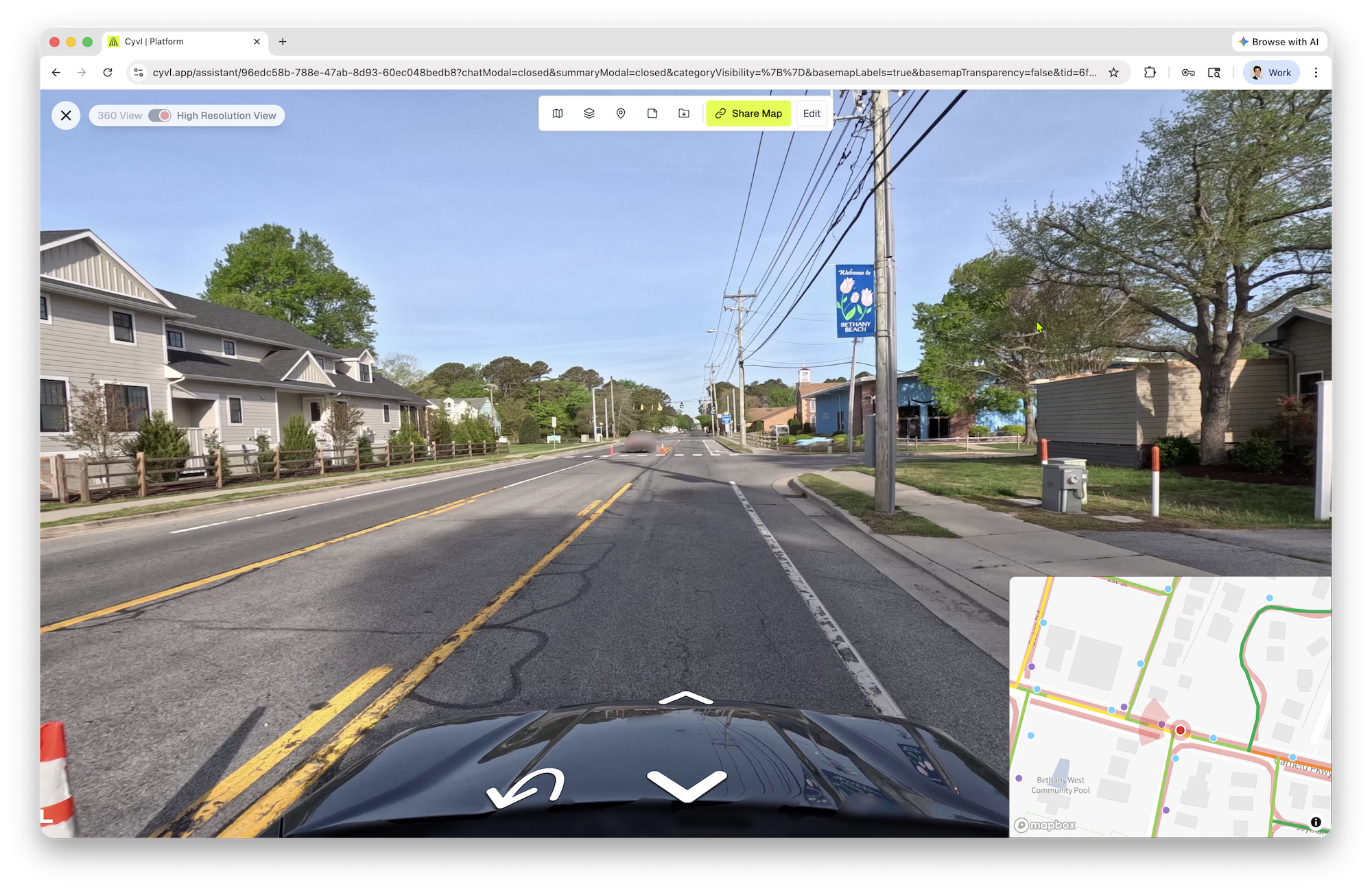Close the street view with X button
1372x891 pixels.
pyautogui.click(x=66, y=116)
